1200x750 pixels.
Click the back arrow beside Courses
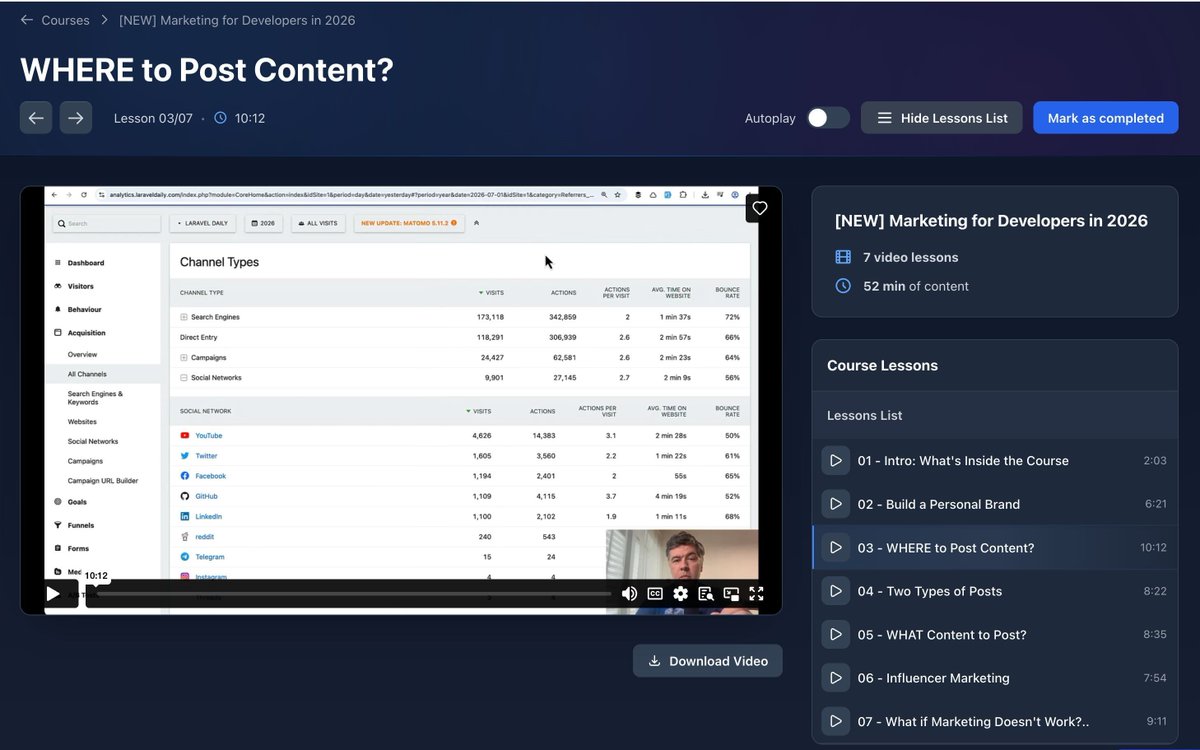[27, 20]
